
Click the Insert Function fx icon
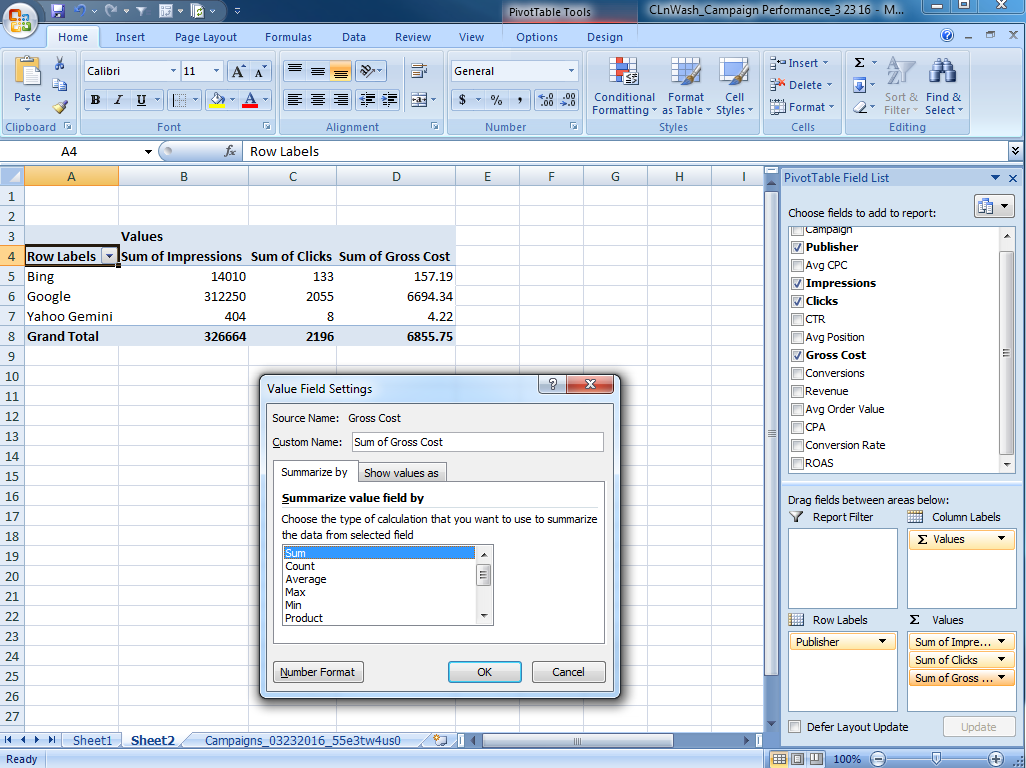point(230,151)
